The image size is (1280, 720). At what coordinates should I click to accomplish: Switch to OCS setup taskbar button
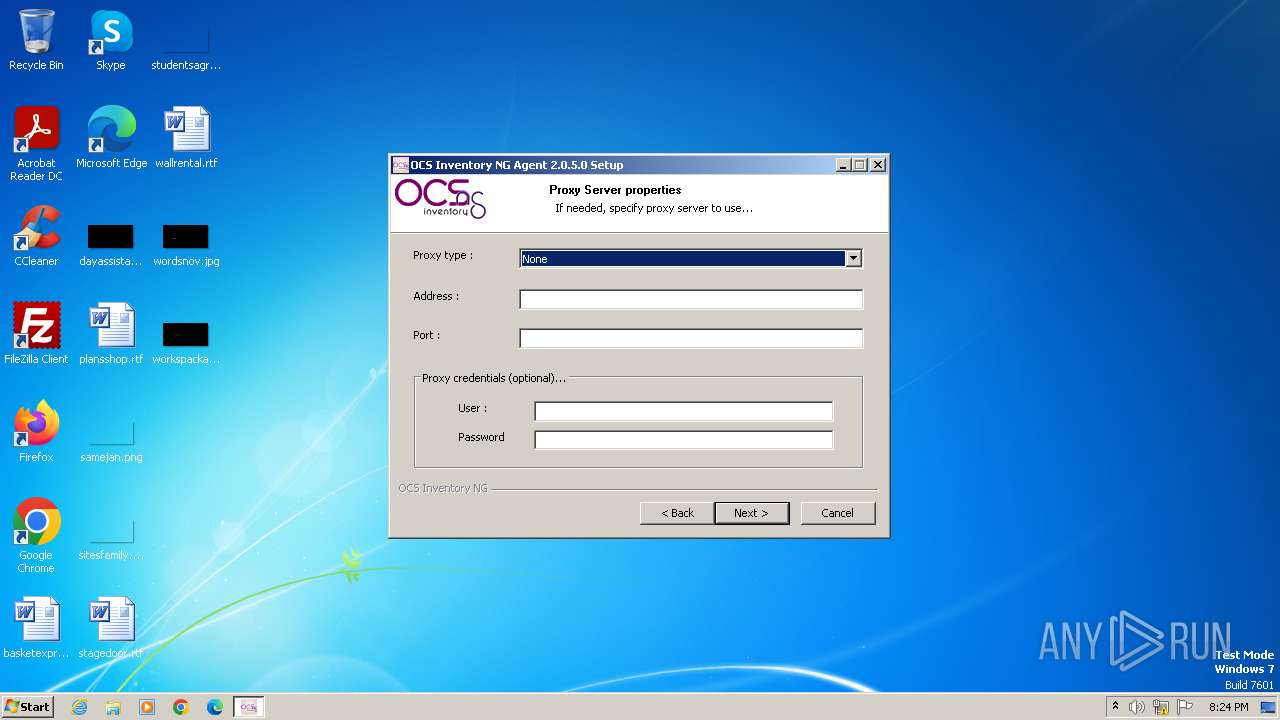[x=249, y=707]
